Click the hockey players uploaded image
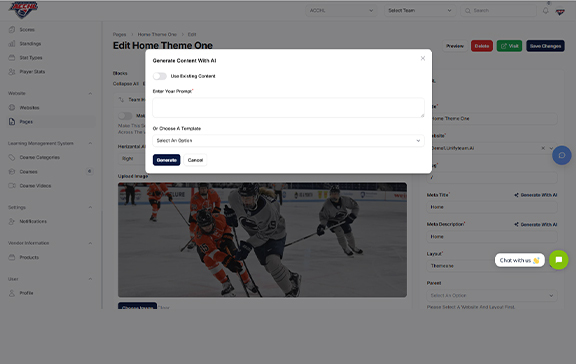Screen dimensions: 576x364 tap(262, 240)
